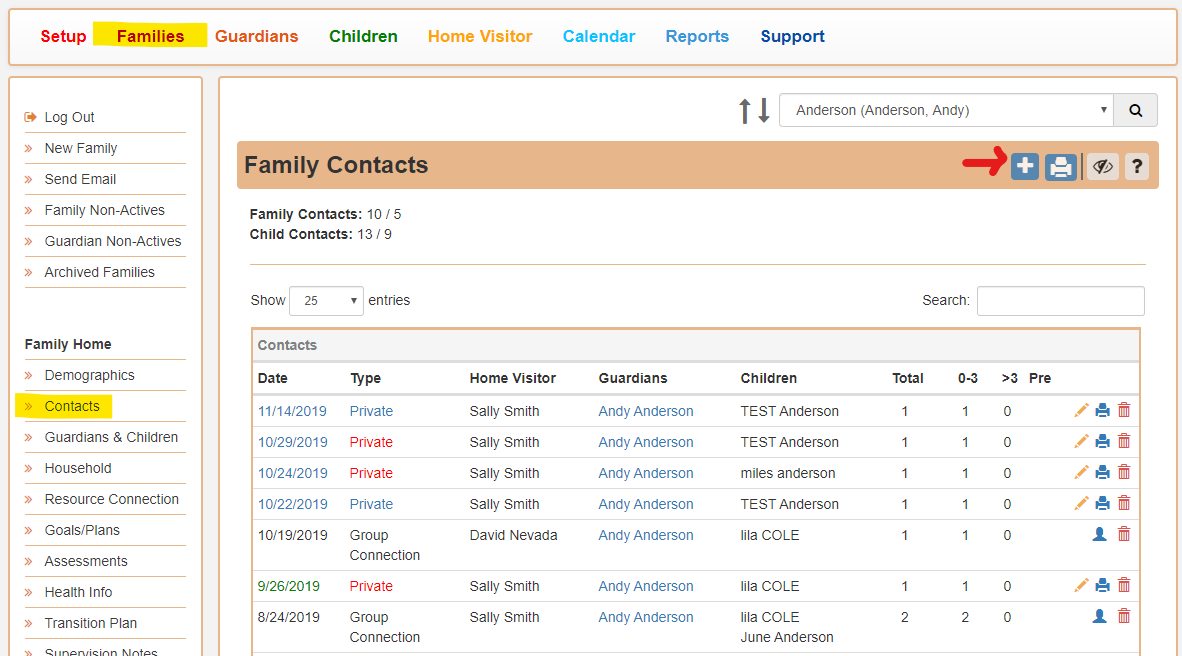Edit the 10/24/2019 contact with pencil
Image resolution: width=1182 pixels, height=656 pixels.
[1081, 472]
